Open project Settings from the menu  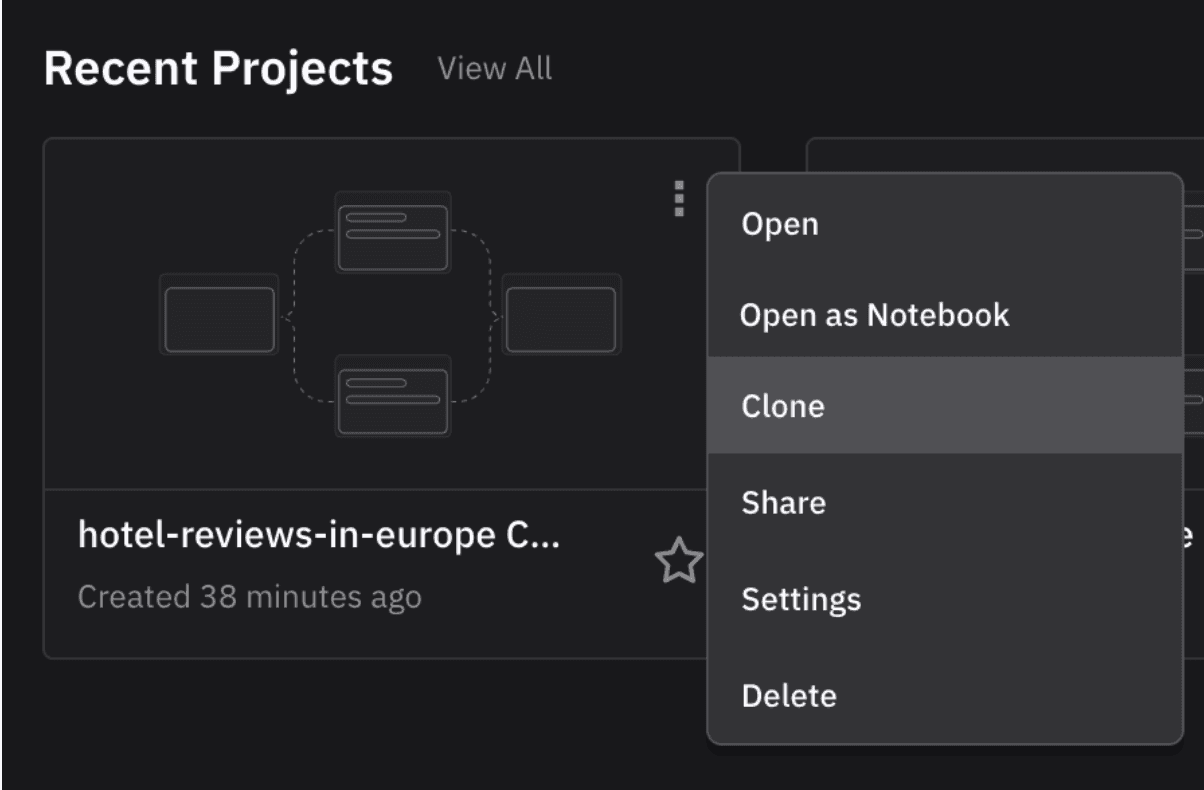(x=800, y=599)
